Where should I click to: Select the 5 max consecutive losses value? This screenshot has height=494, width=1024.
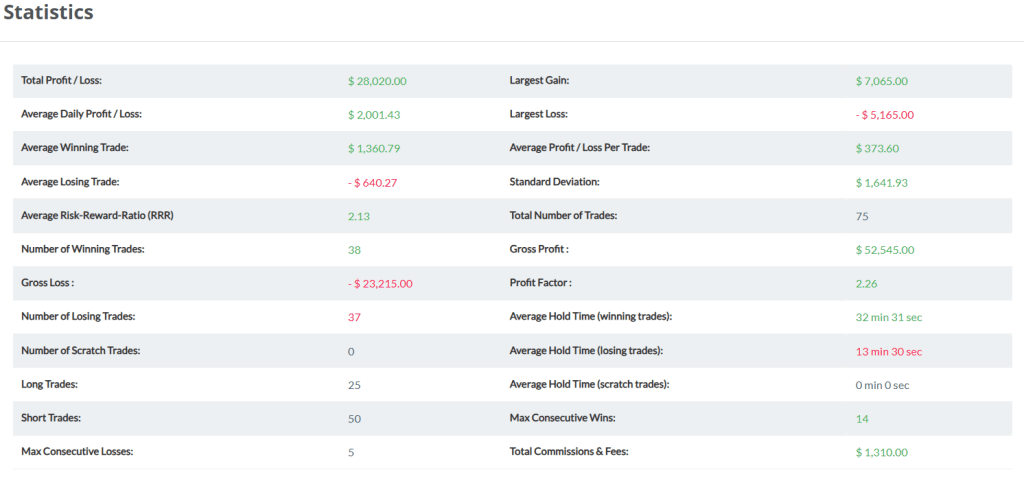(x=351, y=452)
